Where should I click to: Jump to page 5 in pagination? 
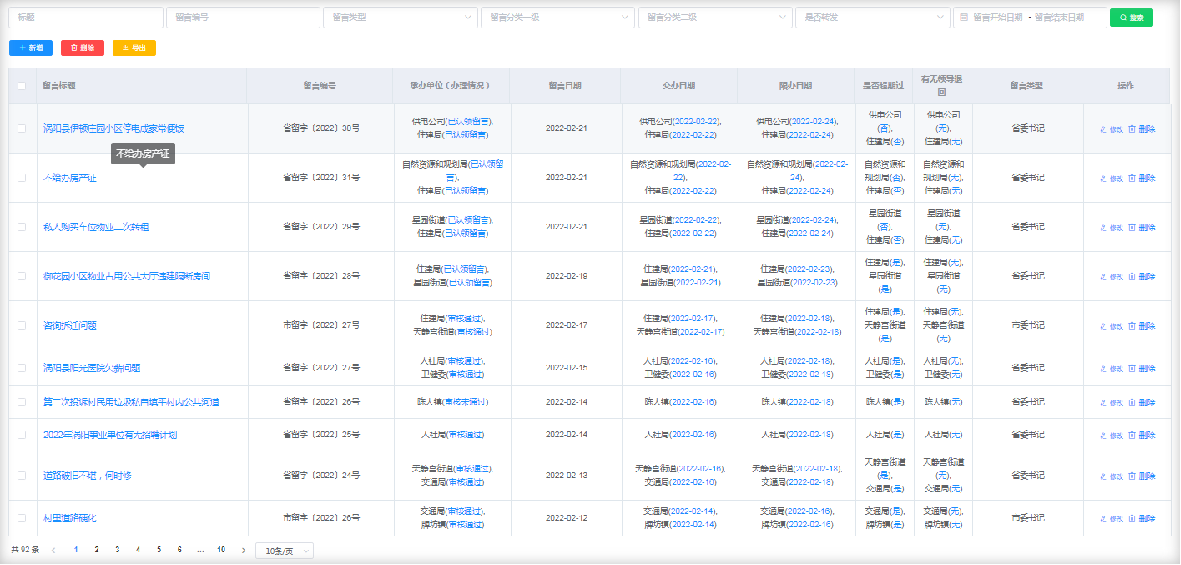coord(159,550)
